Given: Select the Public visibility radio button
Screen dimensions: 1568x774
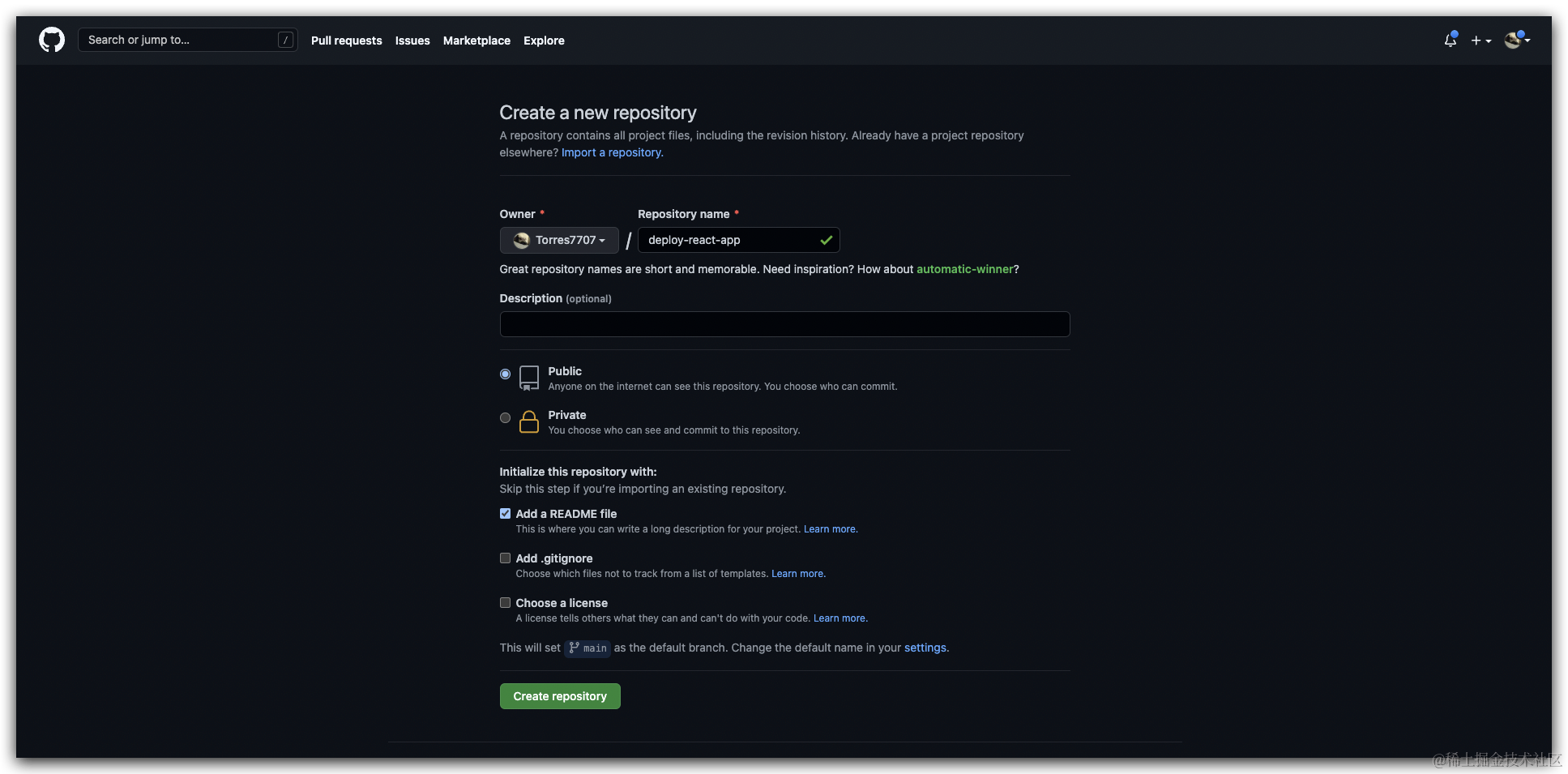Looking at the screenshot, I should tap(505, 374).
